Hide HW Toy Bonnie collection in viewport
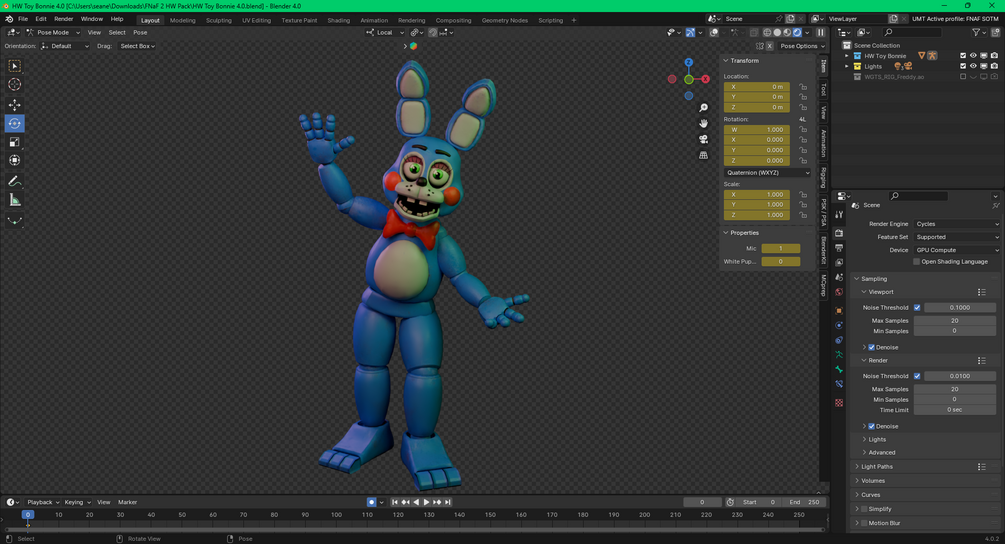 pos(973,56)
